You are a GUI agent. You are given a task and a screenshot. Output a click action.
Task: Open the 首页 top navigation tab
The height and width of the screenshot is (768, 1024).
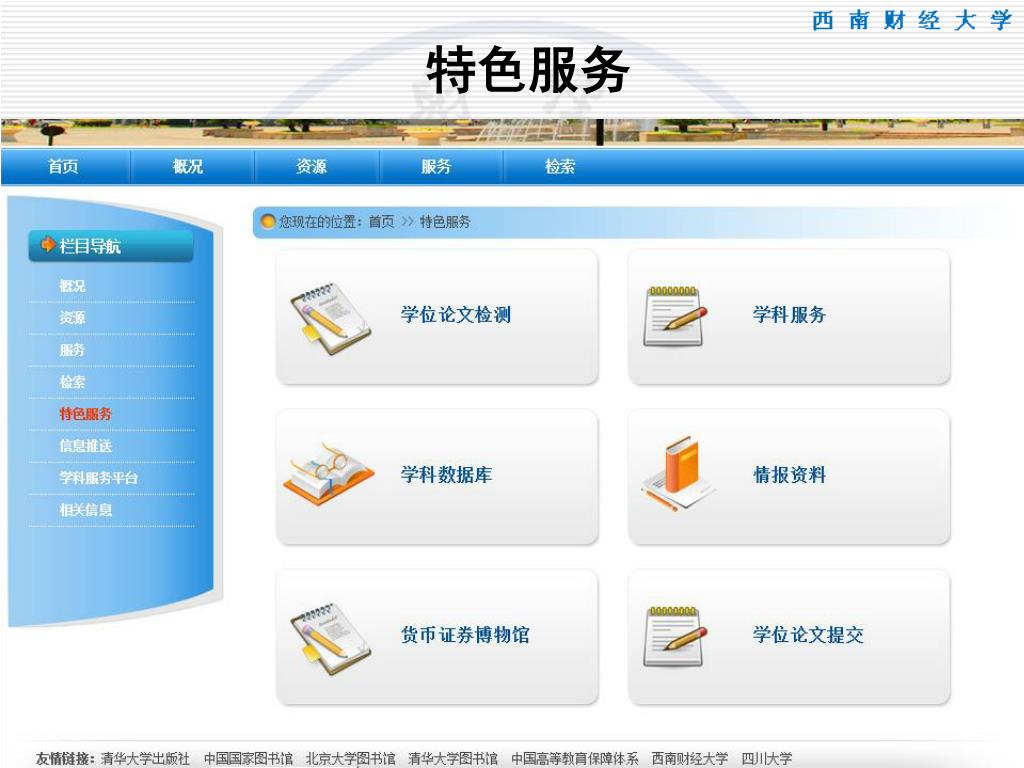63,167
